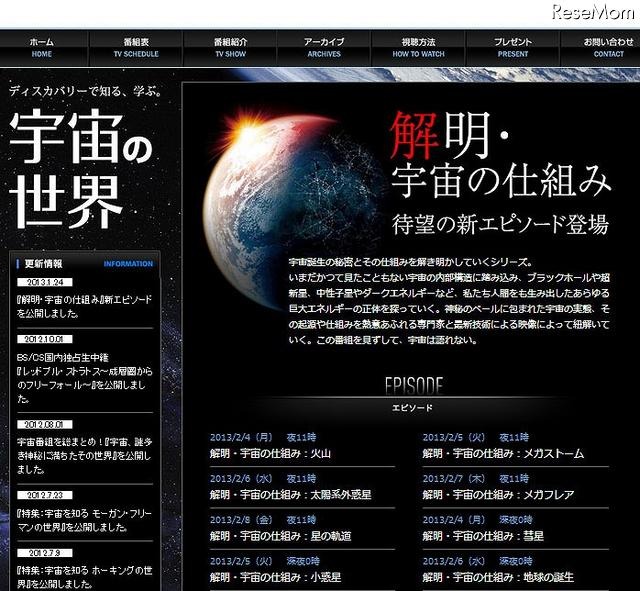The height and width of the screenshot is (591, 640).
Task: Click the 2013/2/4（月）夜11時 air time
Action: [x=263, y=438]
